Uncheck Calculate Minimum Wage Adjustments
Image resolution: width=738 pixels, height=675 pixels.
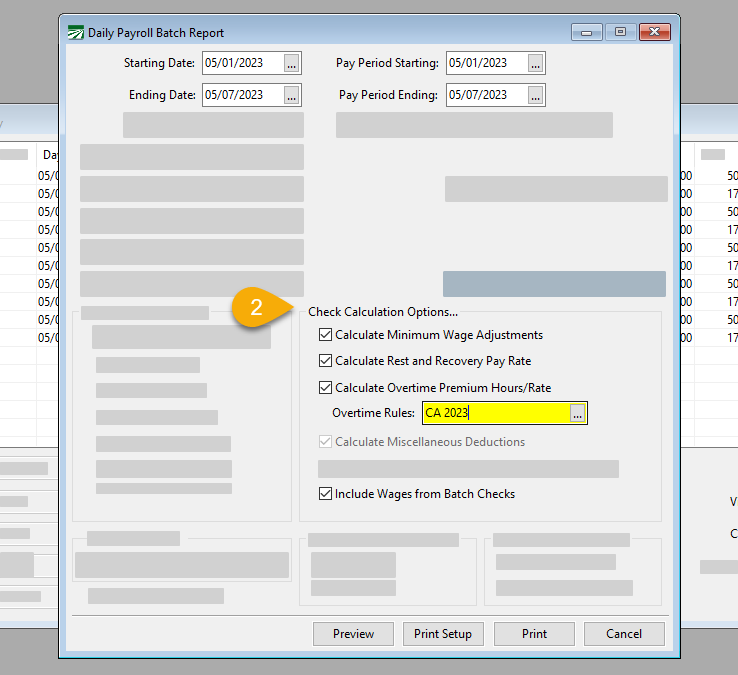[x=325, y=335]
